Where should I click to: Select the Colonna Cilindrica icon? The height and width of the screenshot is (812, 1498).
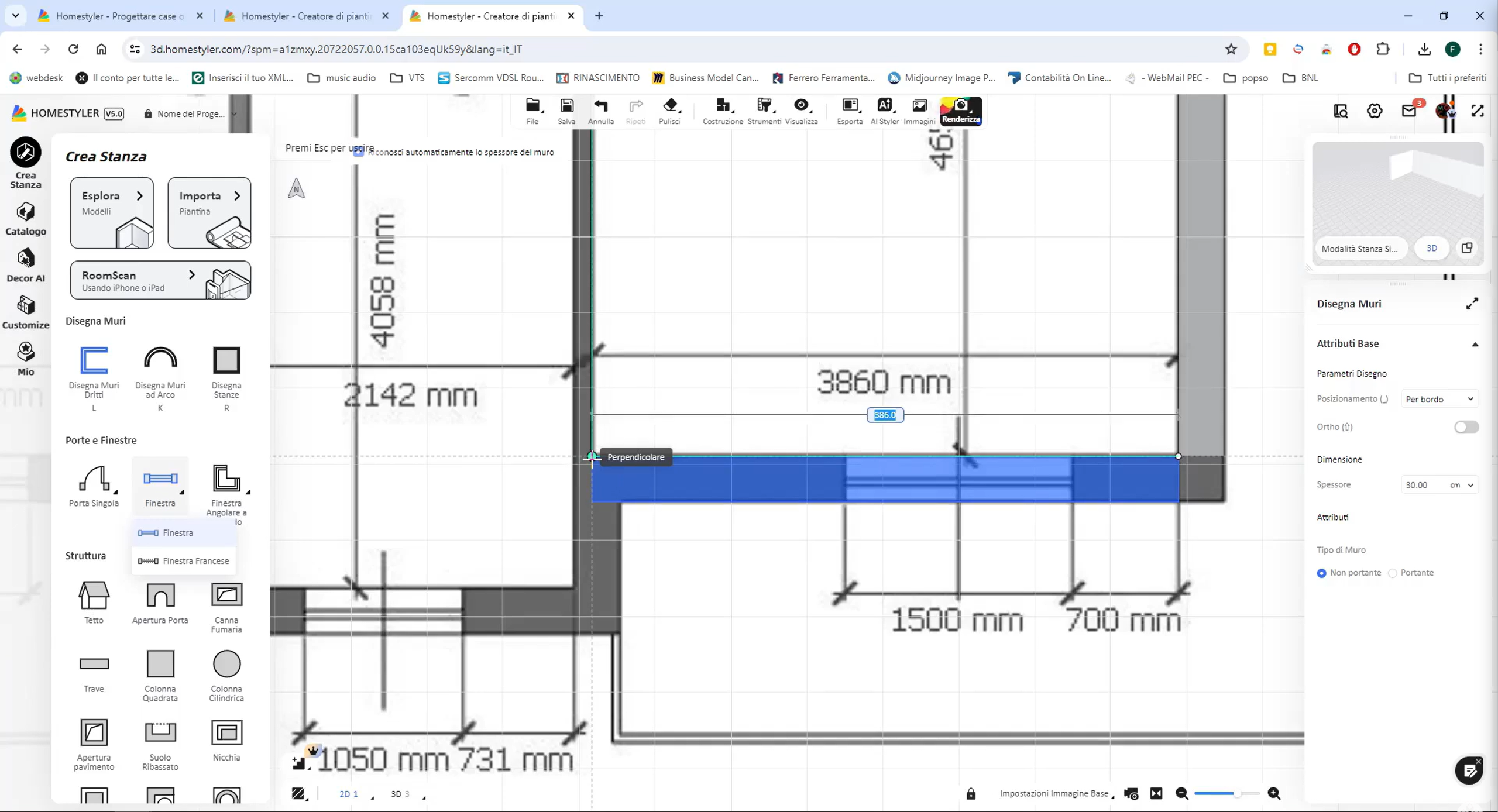pos(226,665)
